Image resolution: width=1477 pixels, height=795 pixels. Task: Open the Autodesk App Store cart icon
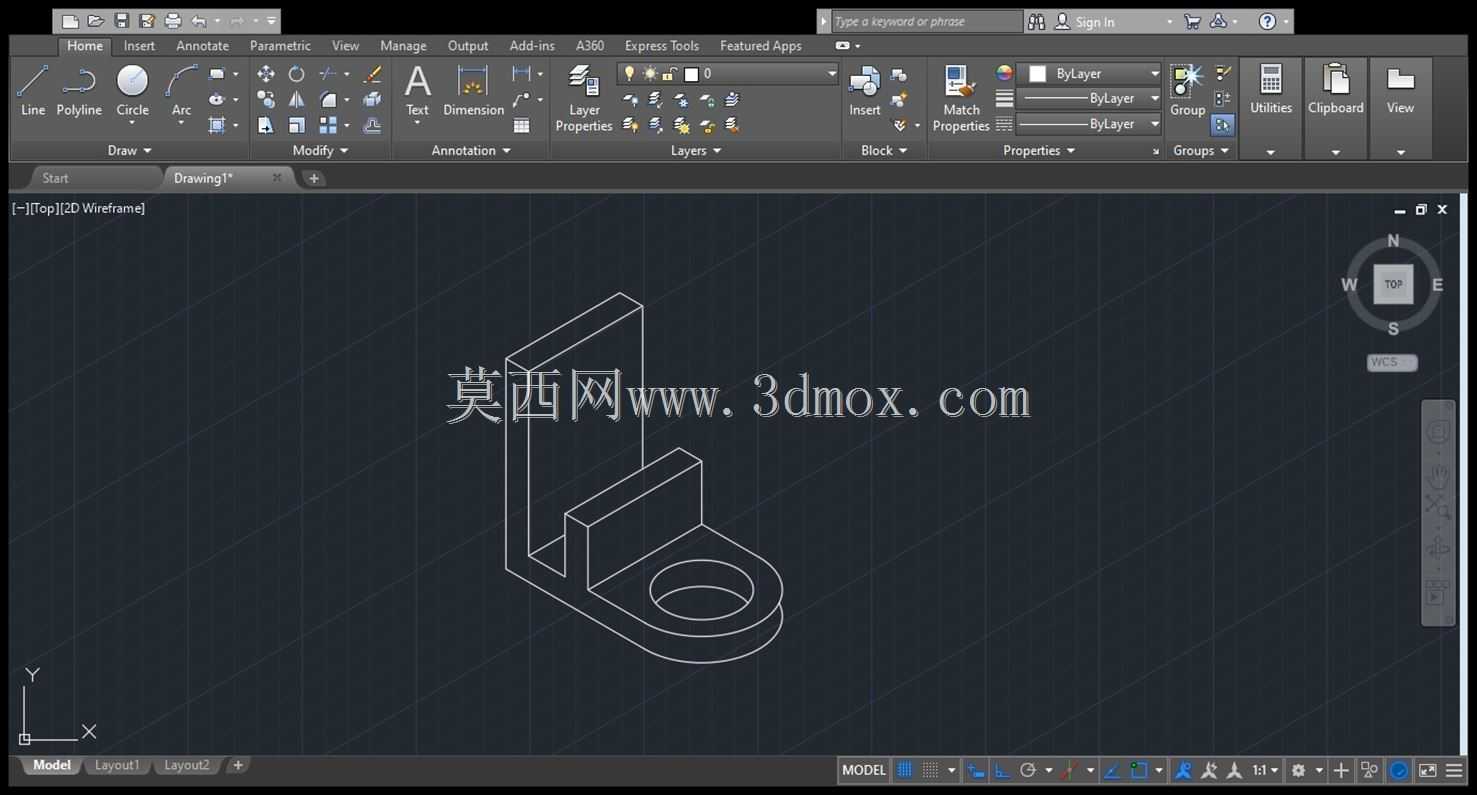(x=1192, y=21)
